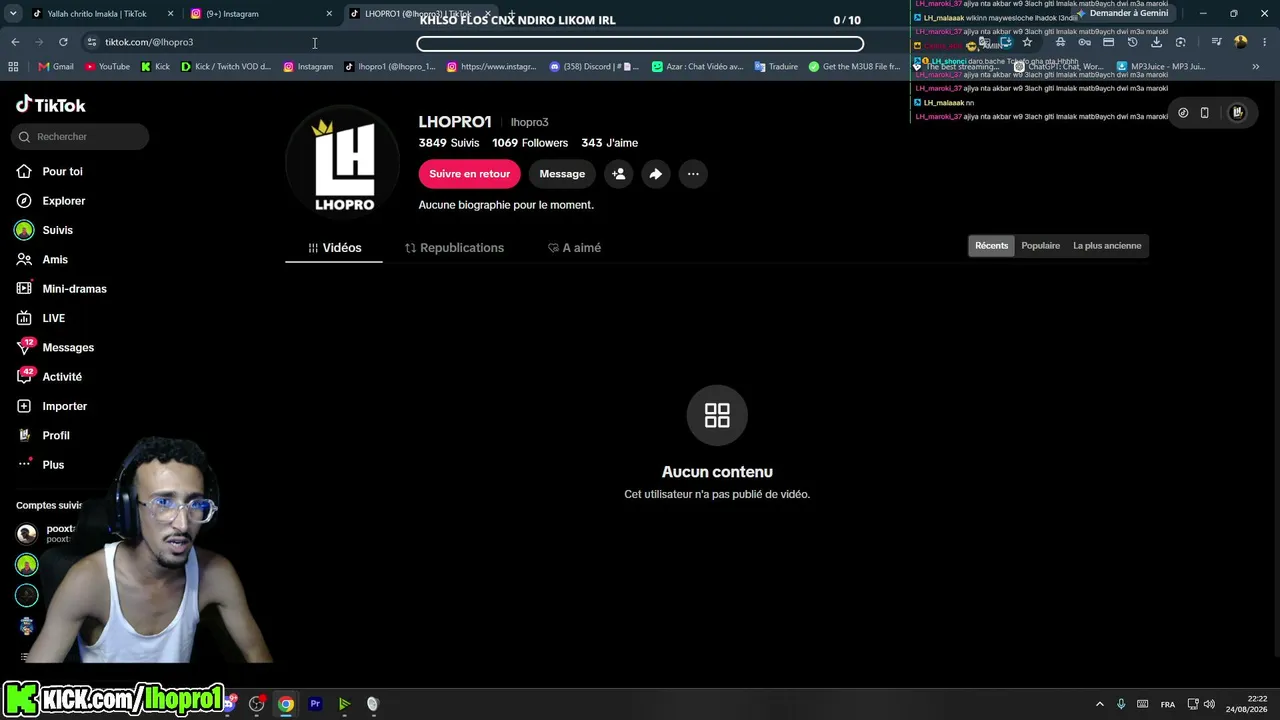Click the LHOPRO profile avatar
This screenshot has width=1280, height=720.
click(x=344, y=164)
